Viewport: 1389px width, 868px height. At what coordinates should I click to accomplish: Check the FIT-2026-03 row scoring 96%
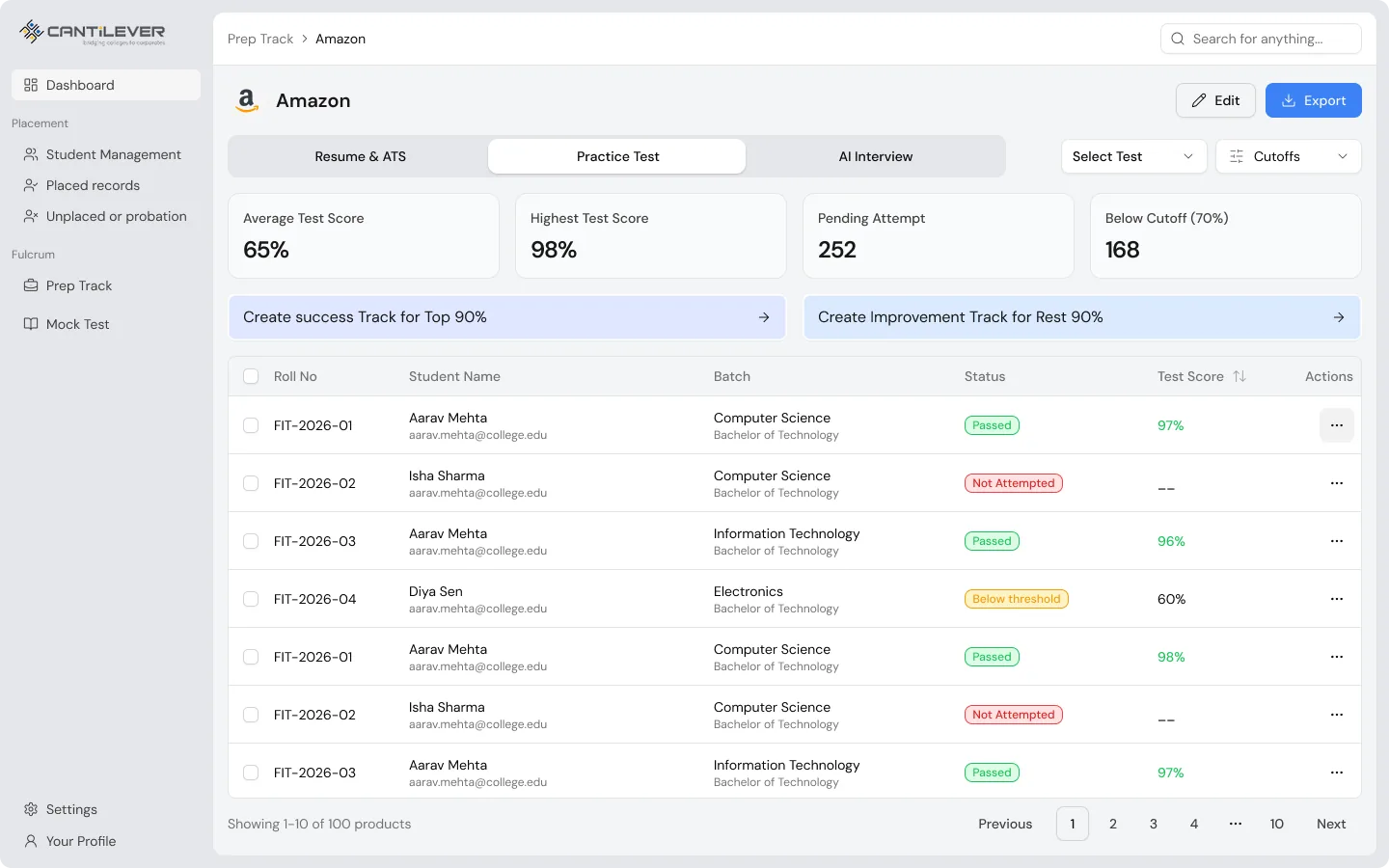click(x=251, y=541)
